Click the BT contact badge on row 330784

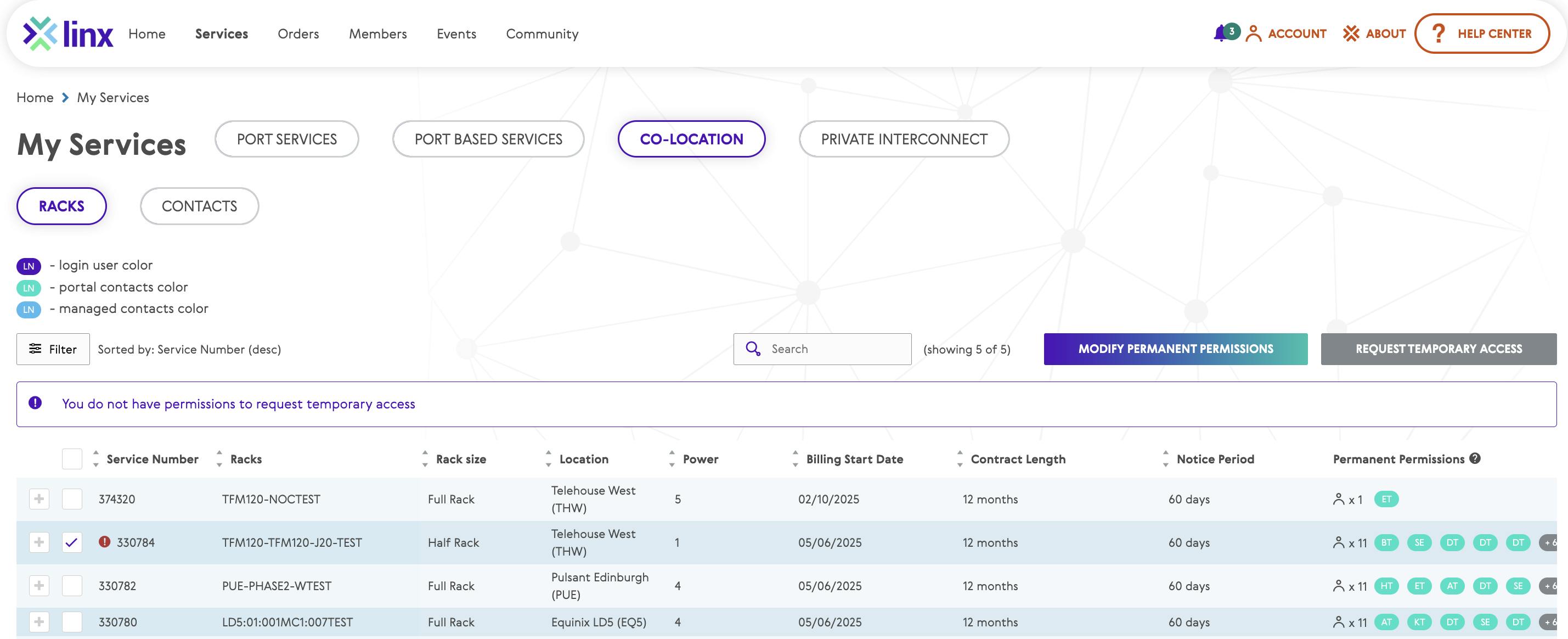[x=1386, y=542]
